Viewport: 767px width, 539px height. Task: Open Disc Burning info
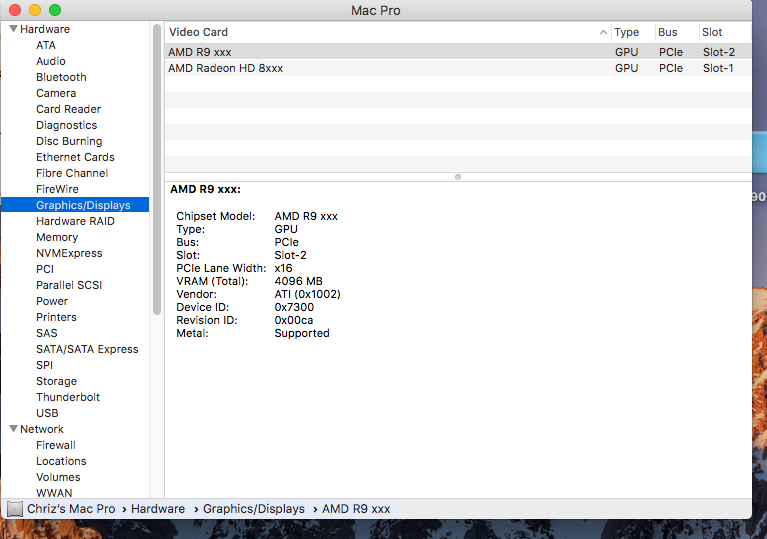point(69,141)
